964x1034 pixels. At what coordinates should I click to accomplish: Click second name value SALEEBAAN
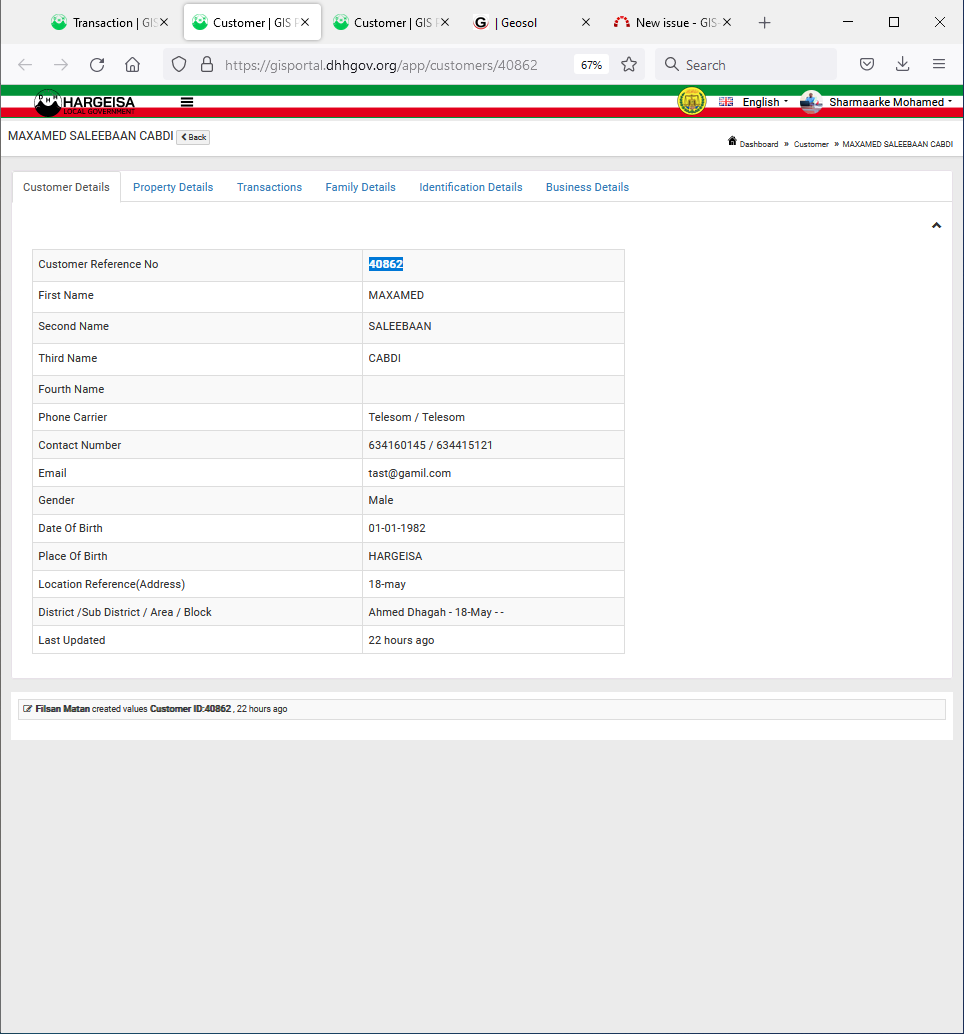point(400,326)
